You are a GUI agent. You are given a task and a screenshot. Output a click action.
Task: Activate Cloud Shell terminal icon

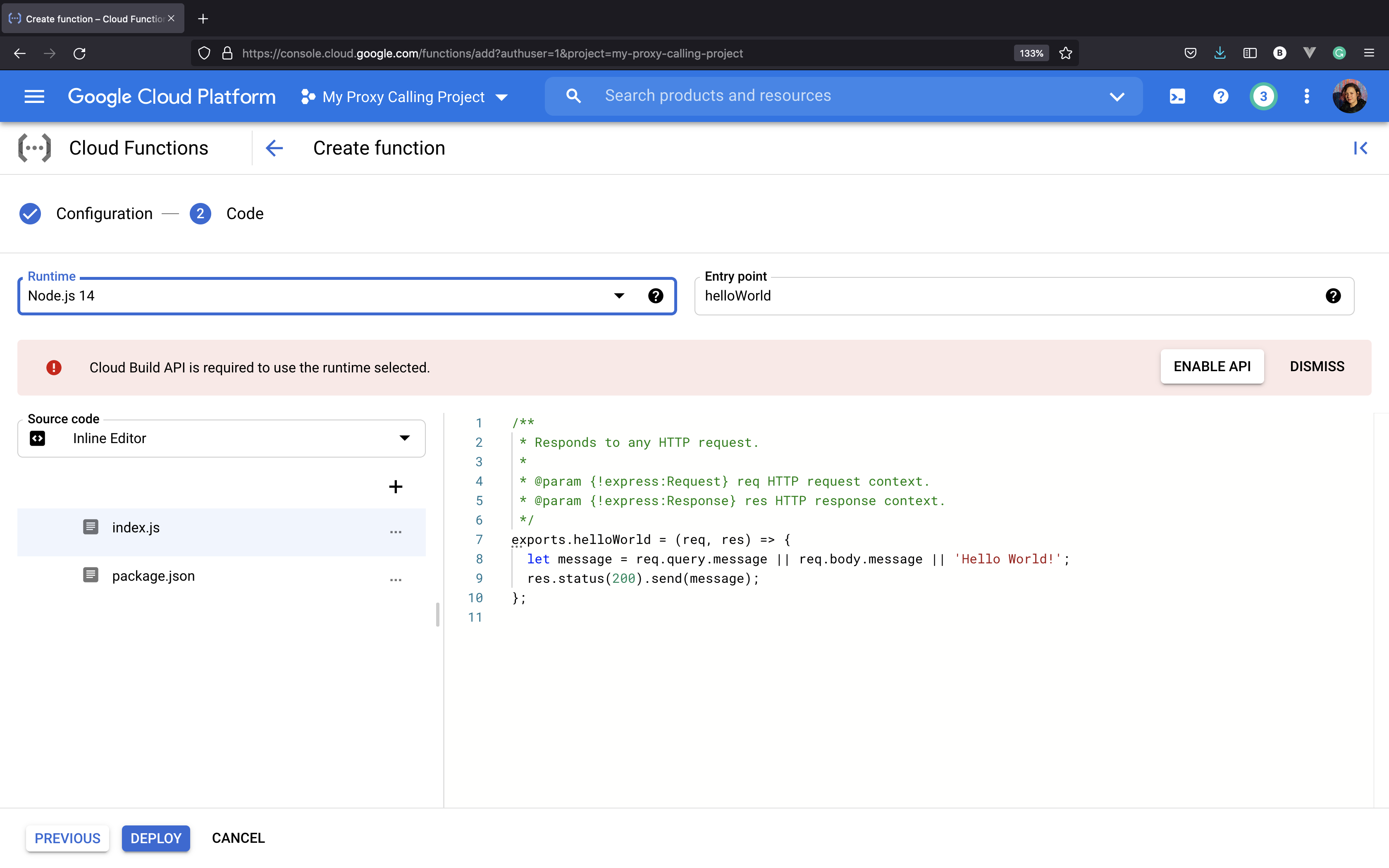(1177, 96)
